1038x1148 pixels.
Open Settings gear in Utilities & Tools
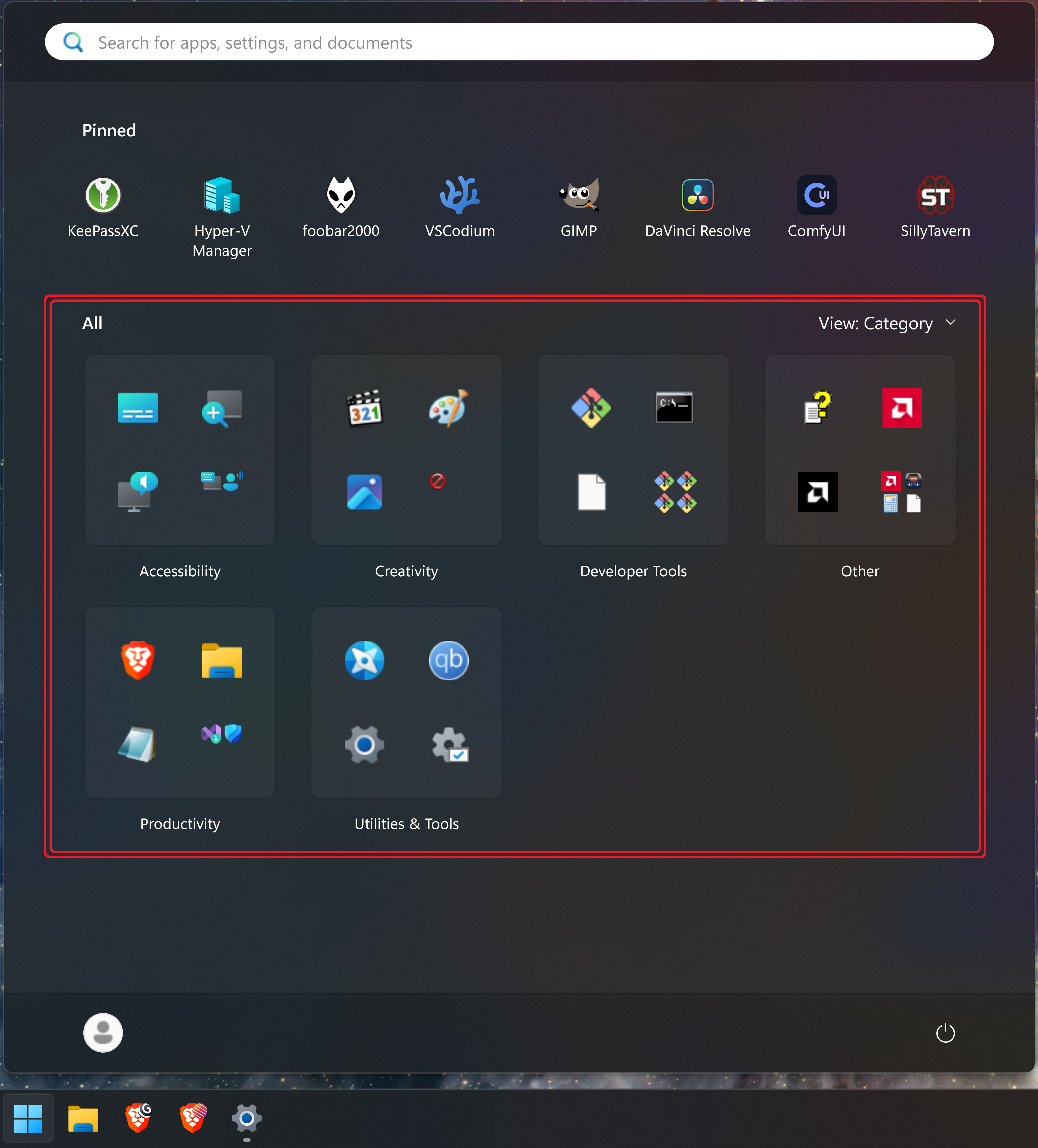point(365,745)
